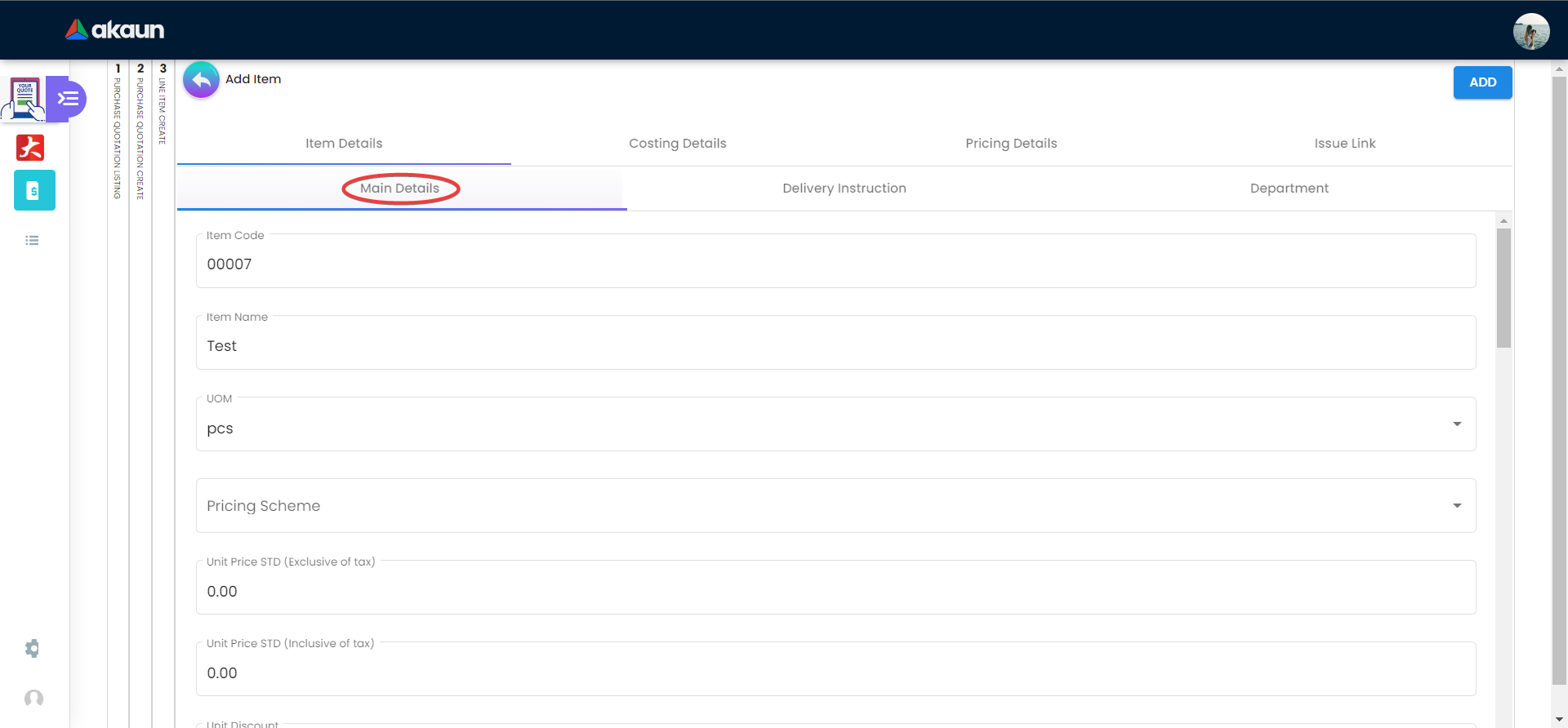1568x728 pixels.
Task: Open the user profile avatar
Action: [x=1530, y=32]
